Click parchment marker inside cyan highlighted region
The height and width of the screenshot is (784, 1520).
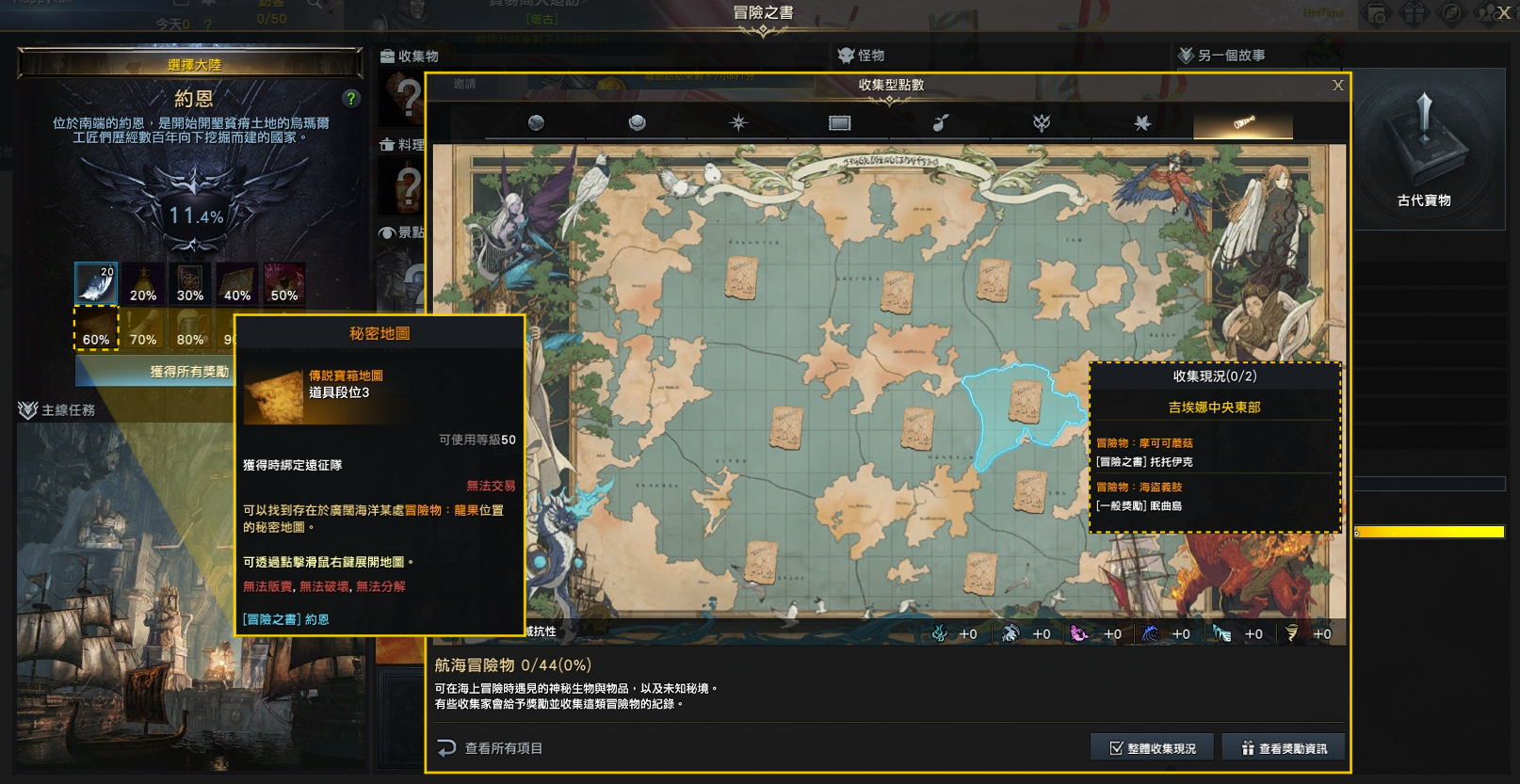tap(1025, 402)
